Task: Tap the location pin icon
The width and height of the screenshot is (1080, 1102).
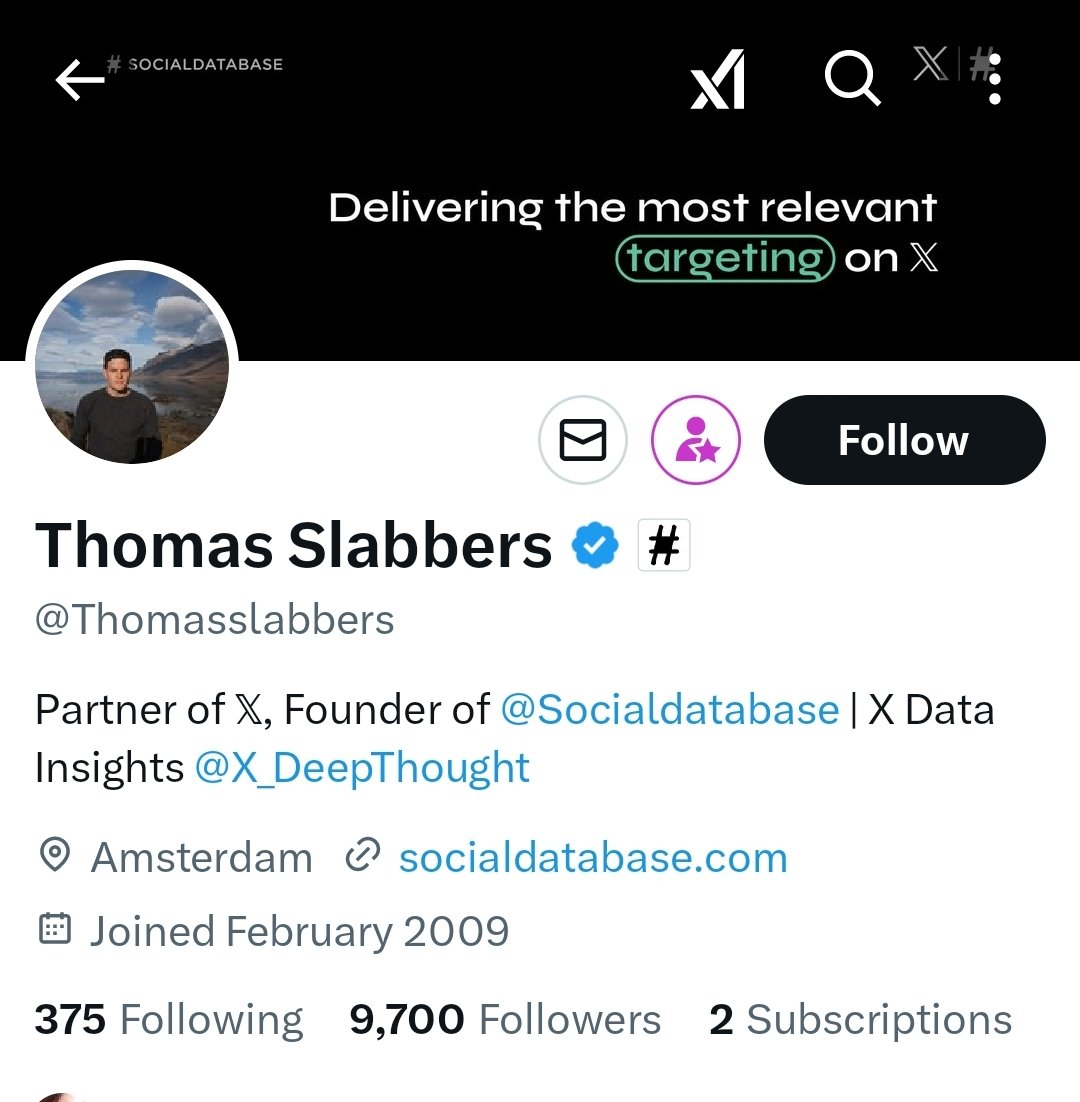Action: [54, 857]
